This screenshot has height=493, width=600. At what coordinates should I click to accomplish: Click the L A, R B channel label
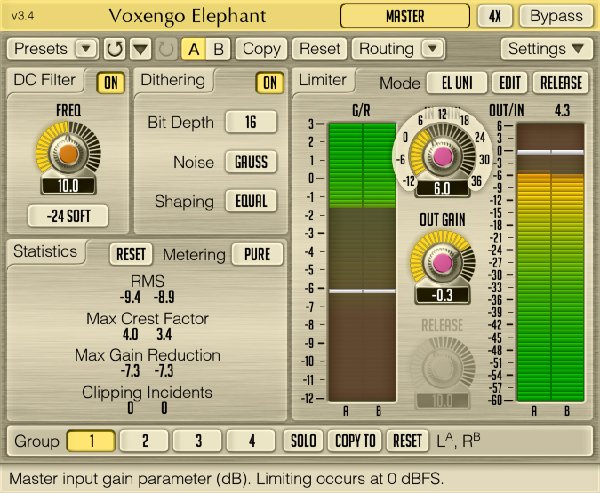click(x=458, y=441)
